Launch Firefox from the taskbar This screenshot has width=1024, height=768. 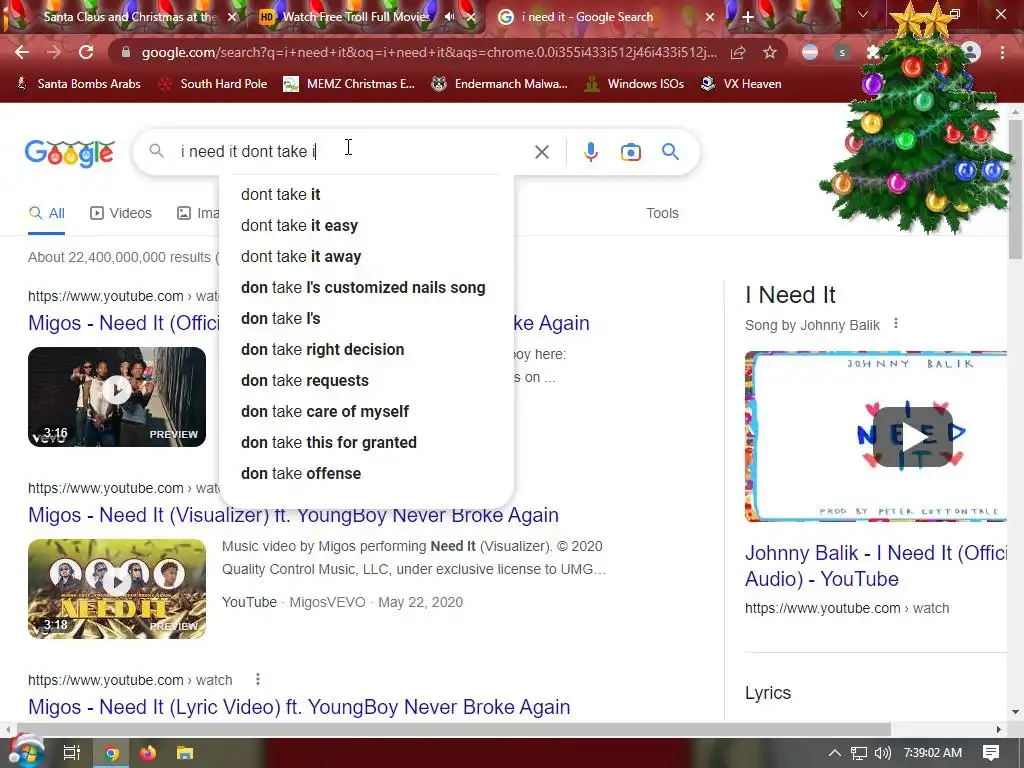148,753
